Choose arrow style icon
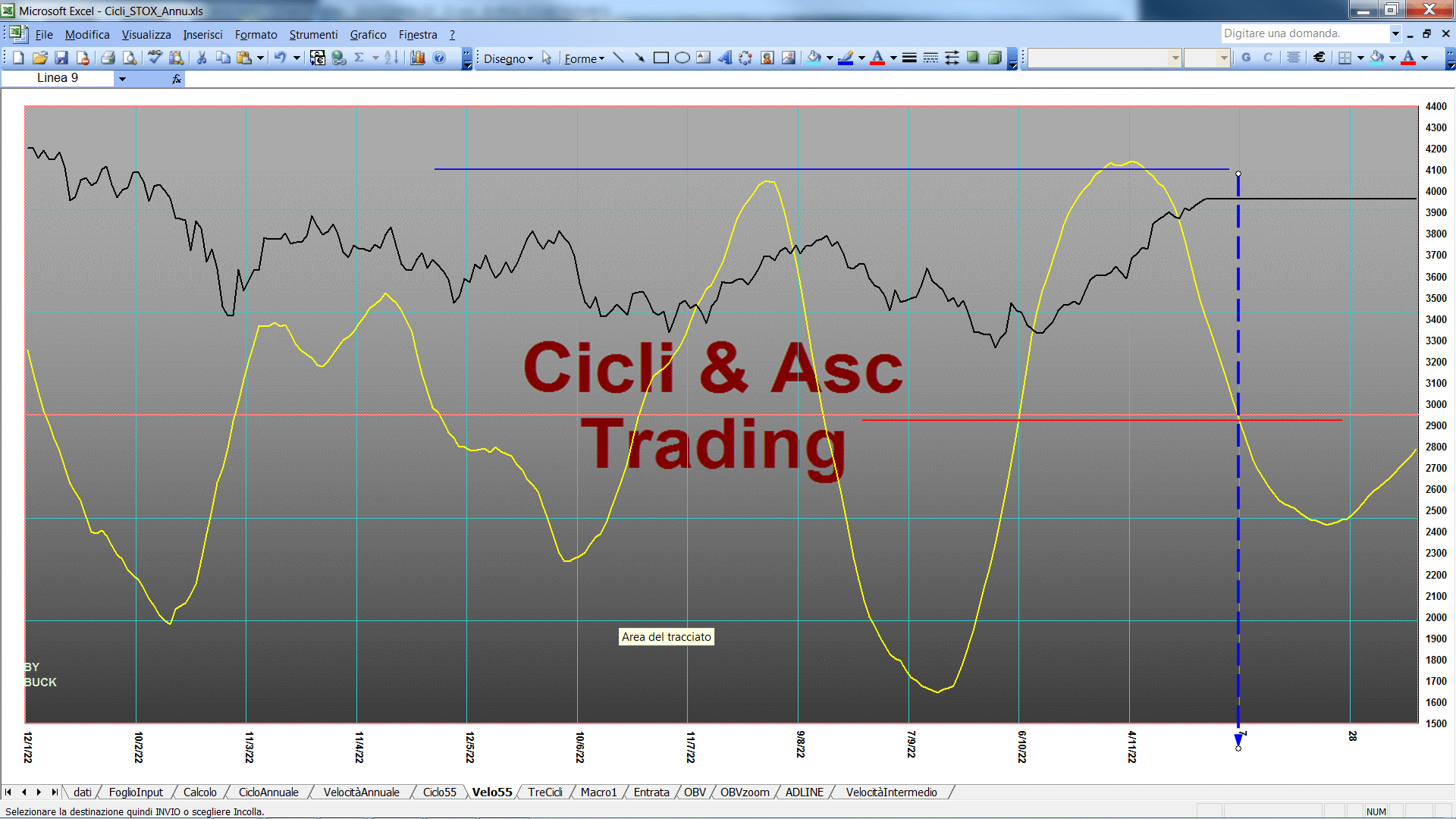1456x819 pixels. pyautogui.click(x=952, y=58)
